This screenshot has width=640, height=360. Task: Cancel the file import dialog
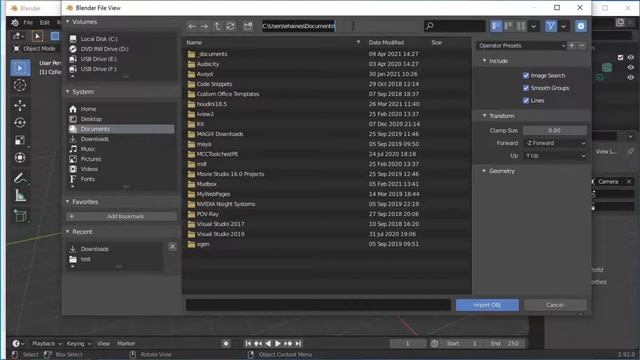(x=555, y=305)
